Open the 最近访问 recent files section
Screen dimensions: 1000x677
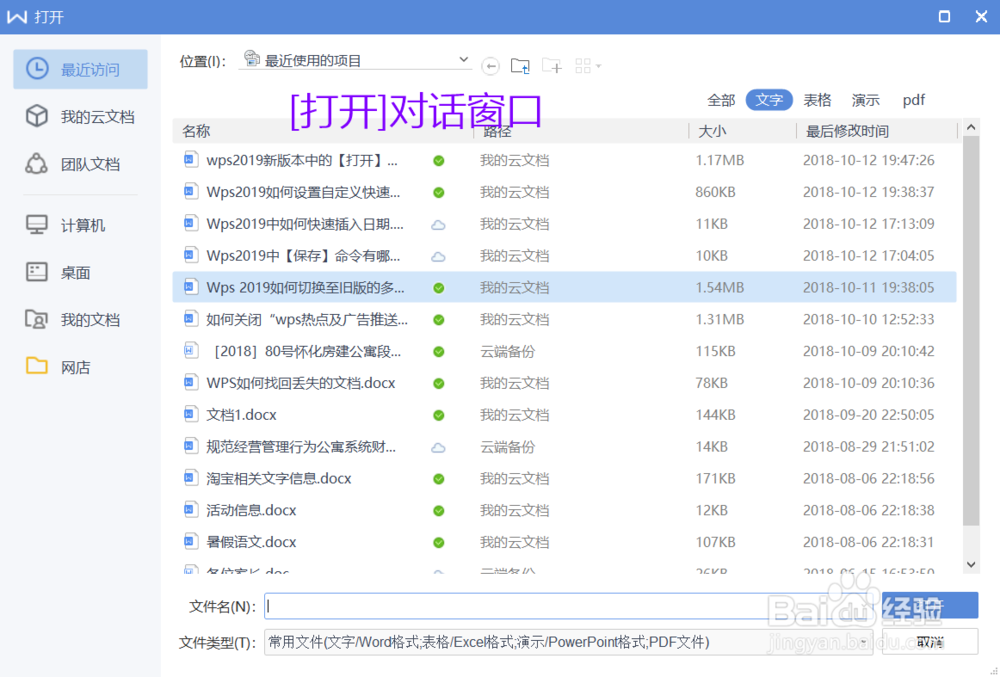click(80, 69)
